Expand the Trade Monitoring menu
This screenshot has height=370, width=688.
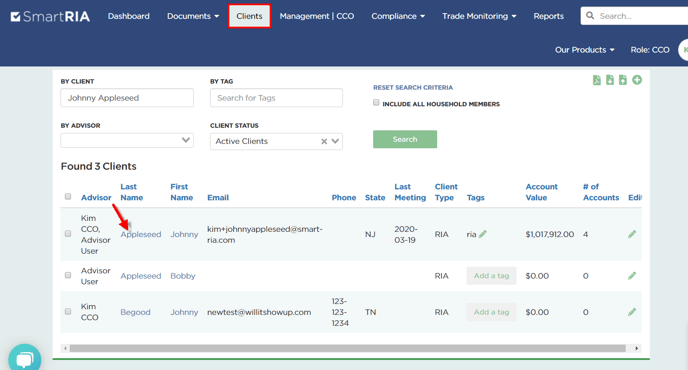tap(479, 16)
